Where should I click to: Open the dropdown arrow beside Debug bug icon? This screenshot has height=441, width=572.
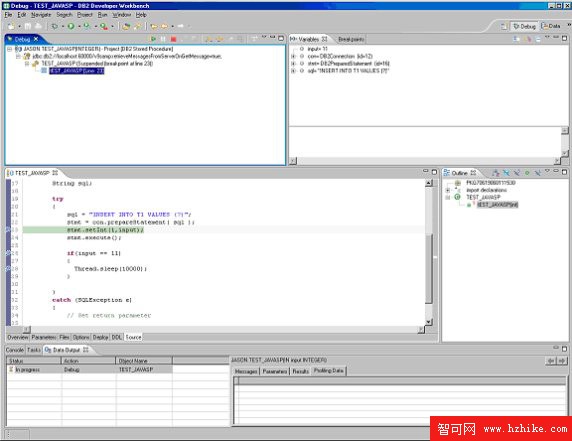(62, 26)
